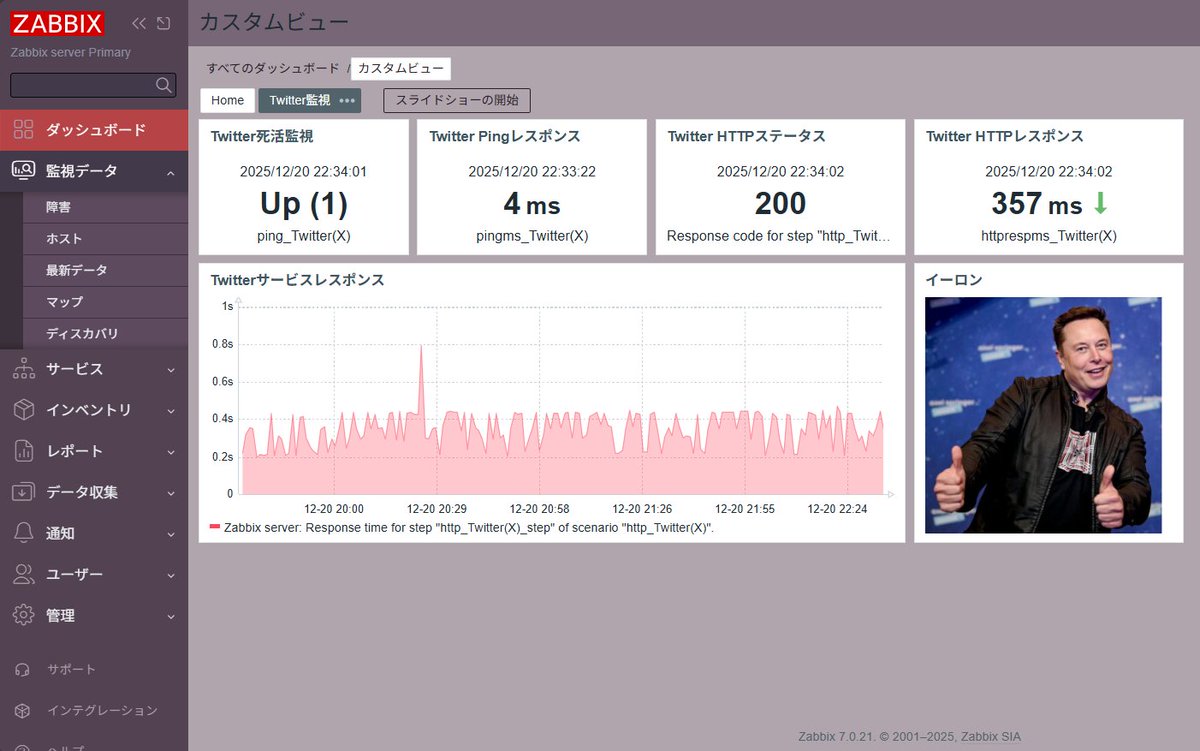Expand the データ収集 menu chevron

[x=170, y=493]
